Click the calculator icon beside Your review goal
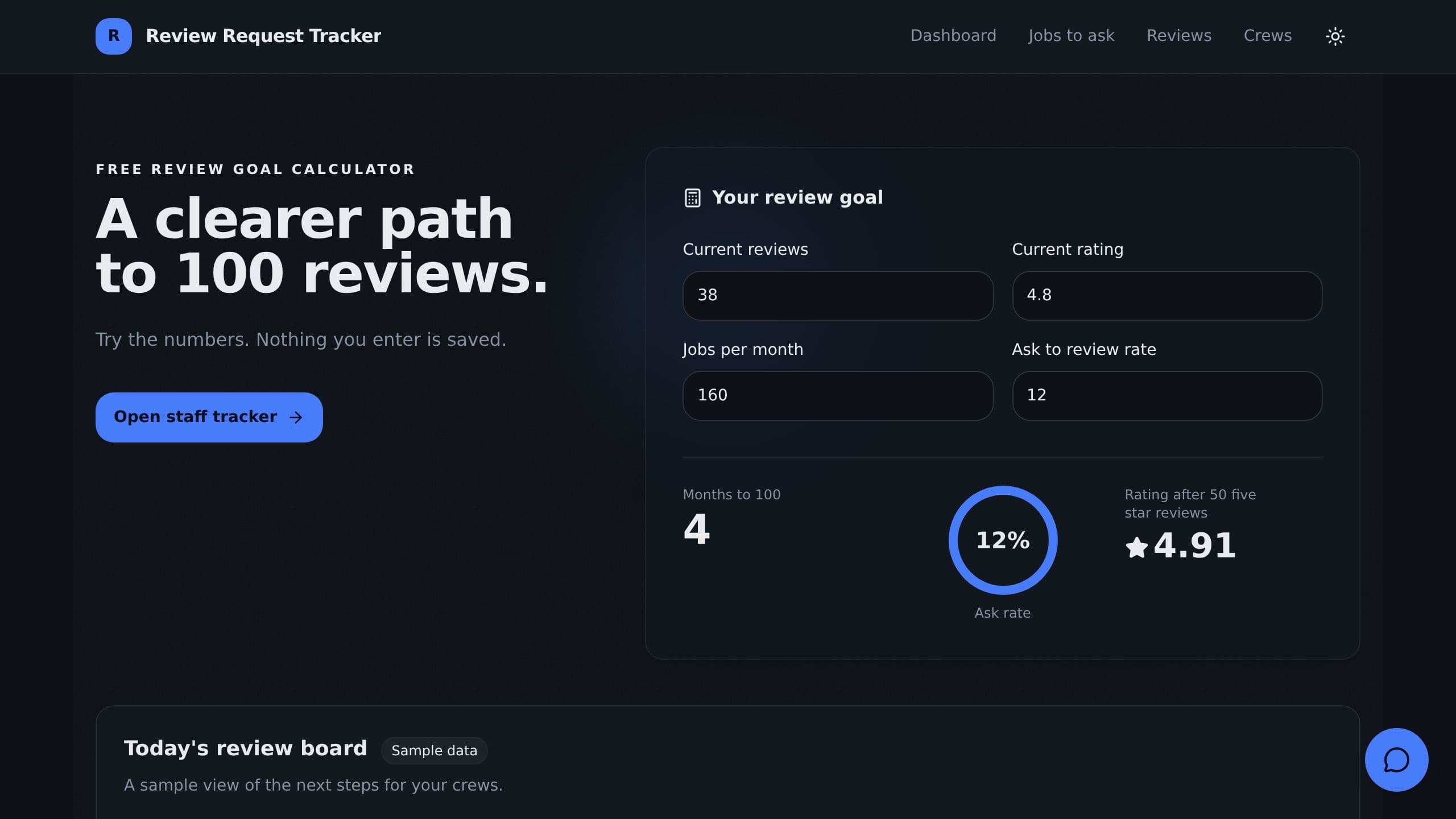1456x819 pixels. click(x=692, y=198)
